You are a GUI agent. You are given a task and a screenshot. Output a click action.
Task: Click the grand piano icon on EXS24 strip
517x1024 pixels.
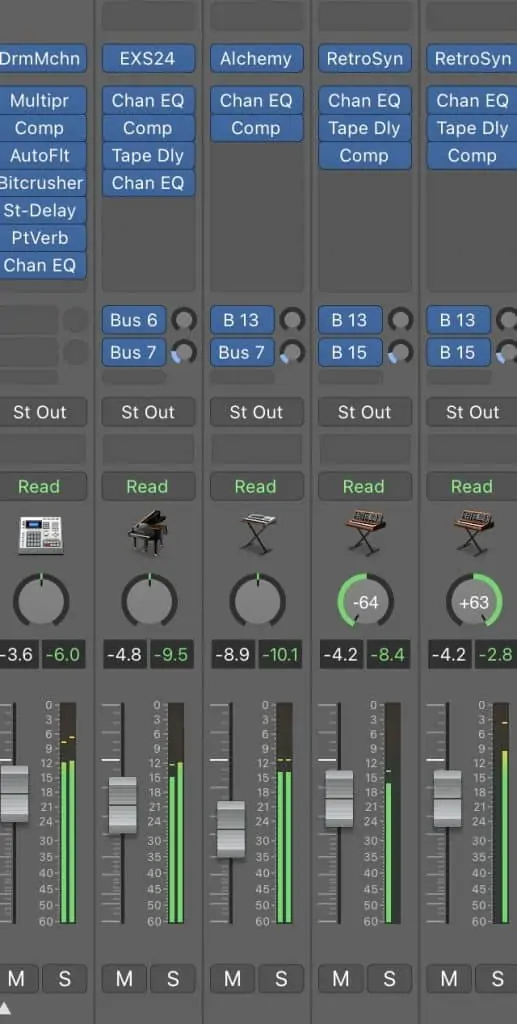[x=148, y=533]
